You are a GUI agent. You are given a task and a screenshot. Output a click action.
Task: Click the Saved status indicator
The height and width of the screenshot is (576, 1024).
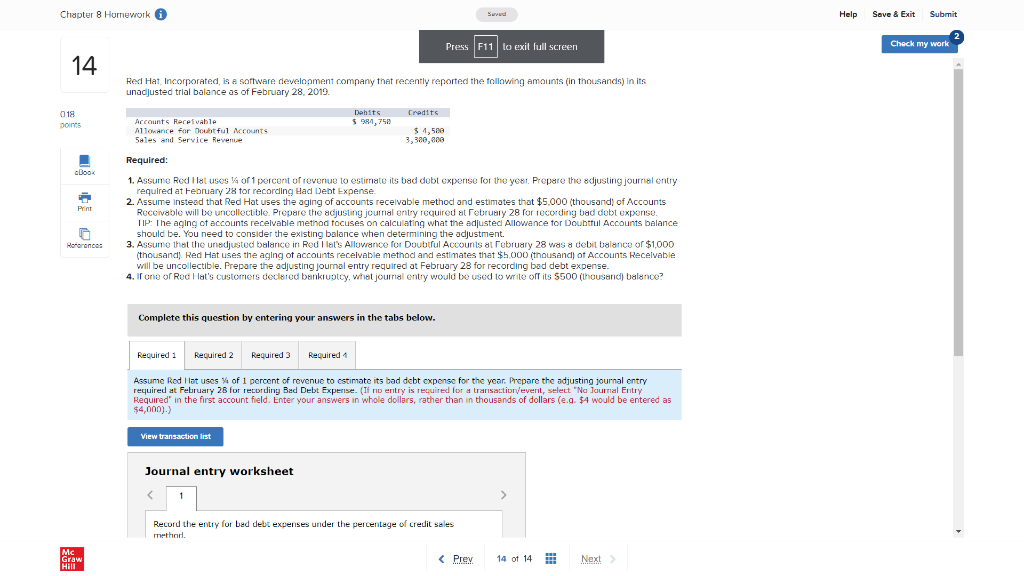496,14
